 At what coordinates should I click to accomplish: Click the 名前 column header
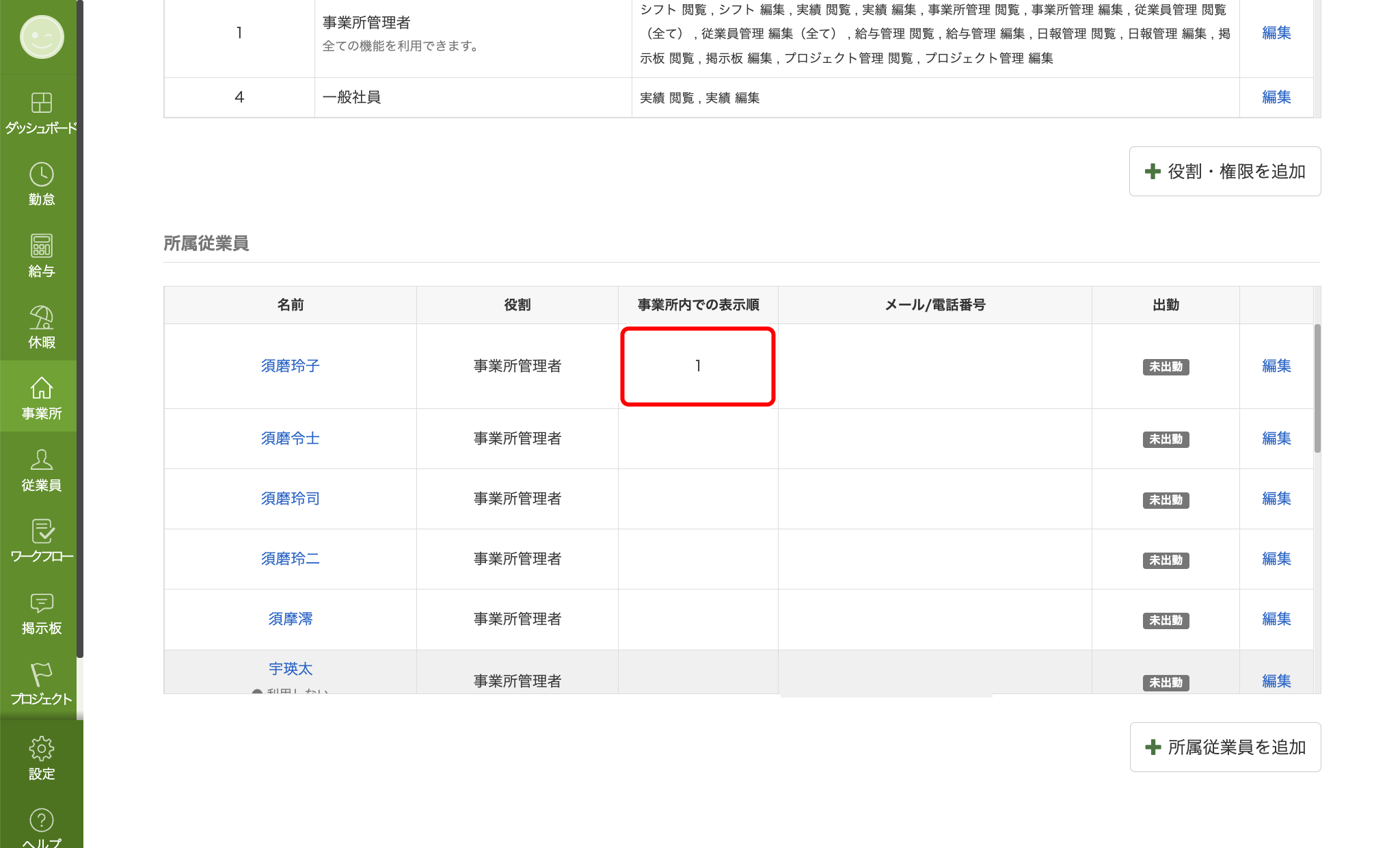[290, 305]
